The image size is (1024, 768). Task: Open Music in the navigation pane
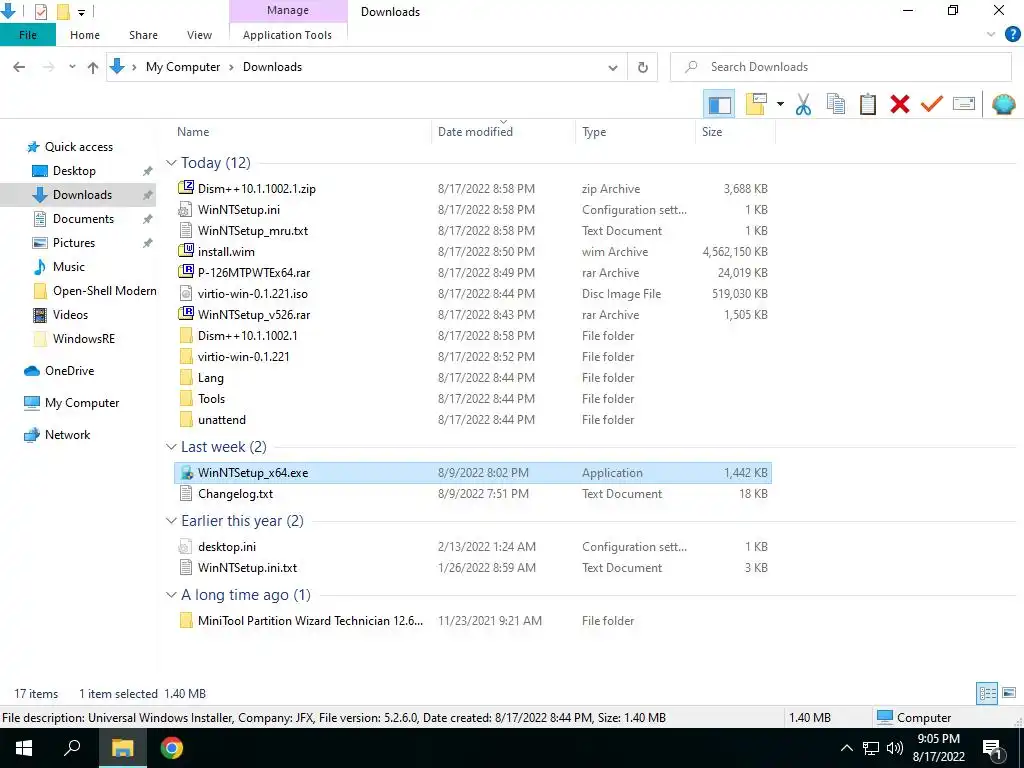coord(69,267)
